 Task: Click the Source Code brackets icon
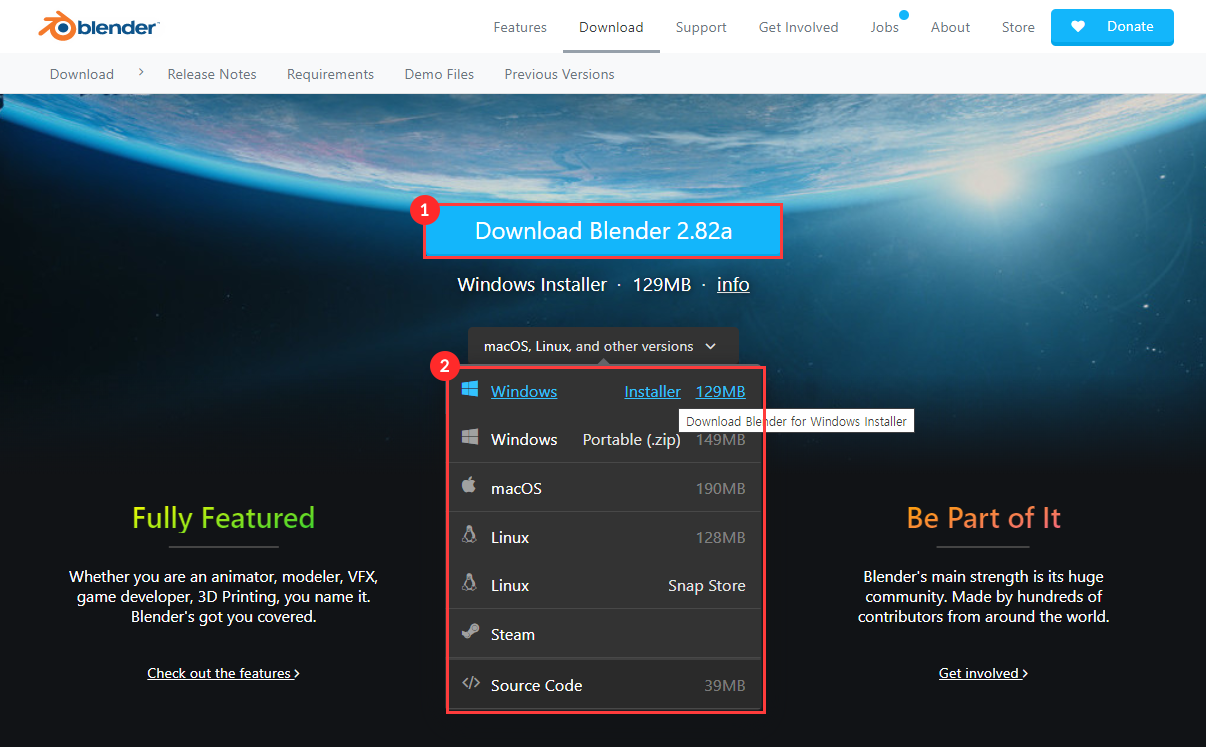470,684
